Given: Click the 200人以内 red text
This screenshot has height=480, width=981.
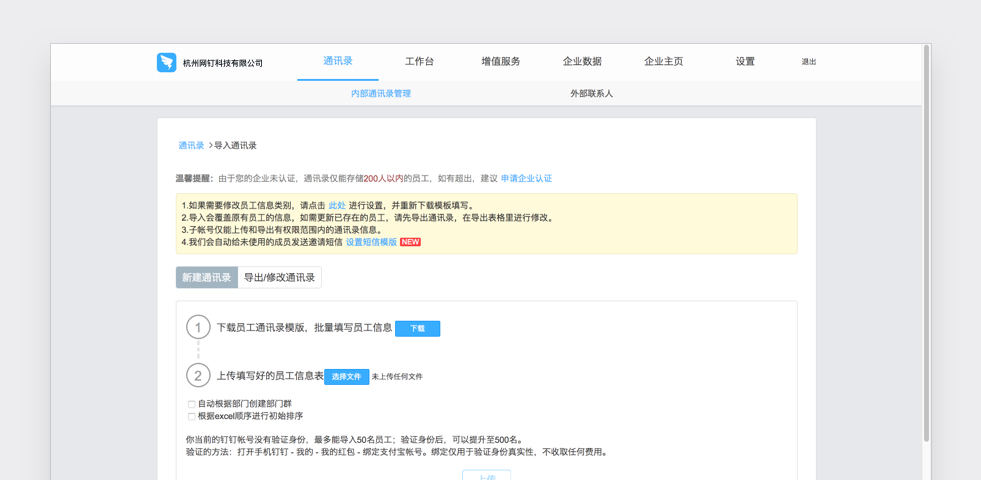Looking at the screenshot, I should (384, 178).
